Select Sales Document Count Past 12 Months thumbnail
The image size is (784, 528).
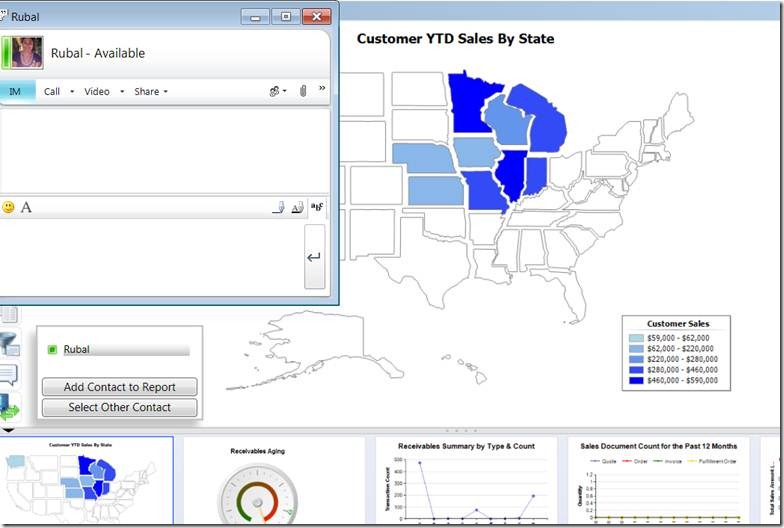click(658, 480)
